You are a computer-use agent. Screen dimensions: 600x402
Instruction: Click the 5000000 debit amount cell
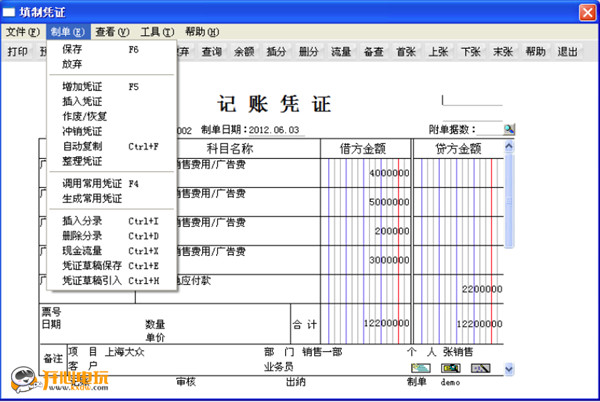pyautogui.click(x=365, y=202)
